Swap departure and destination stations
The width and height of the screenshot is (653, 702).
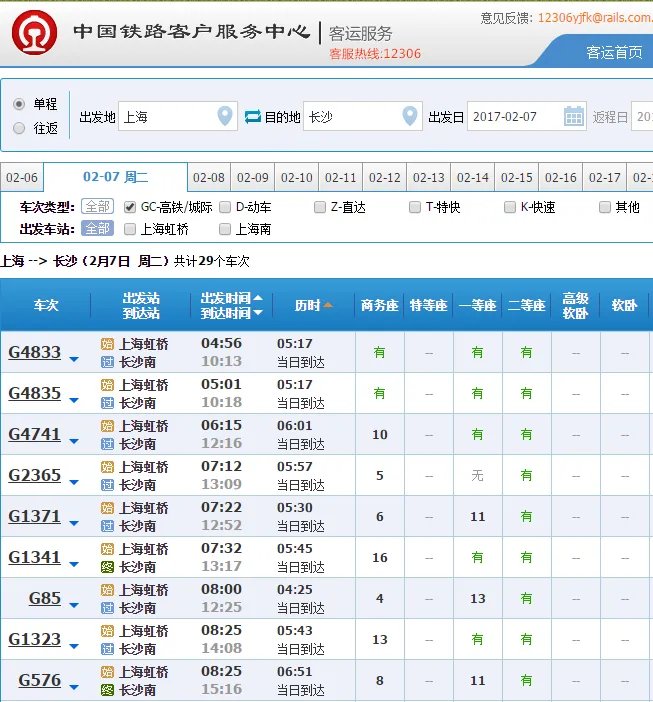click(x=253, y=117)
